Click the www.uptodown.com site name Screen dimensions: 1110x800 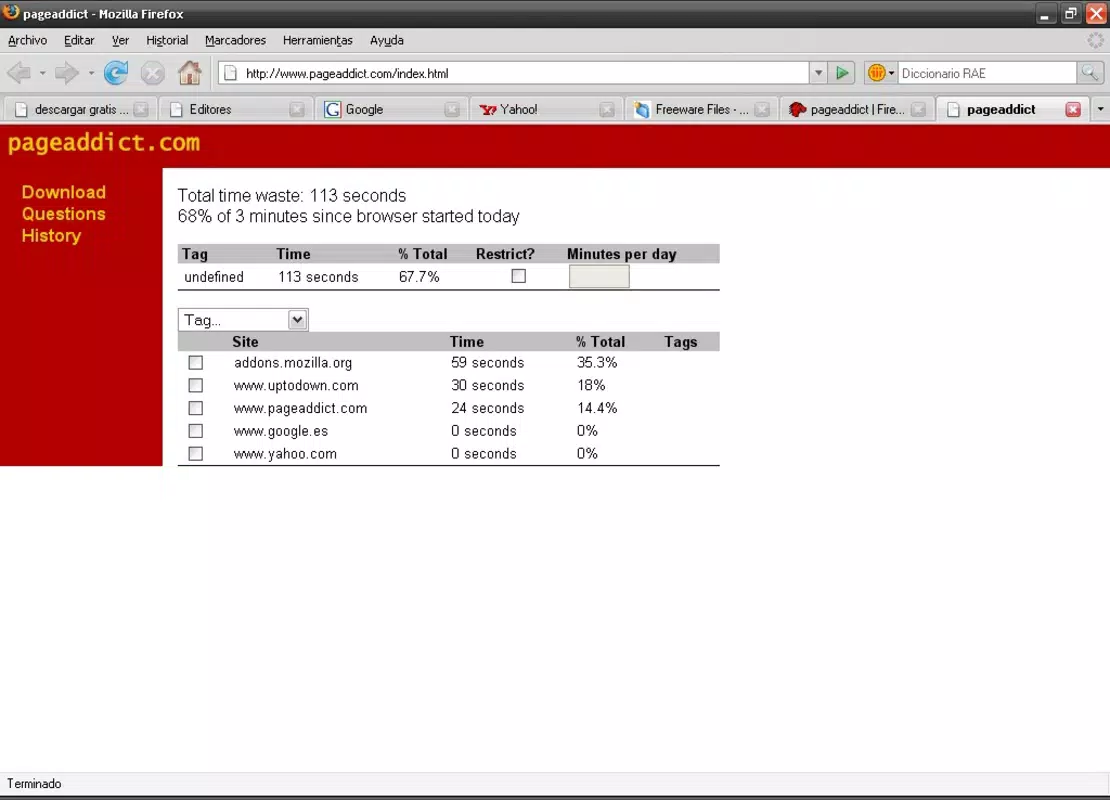pos(296,385)
